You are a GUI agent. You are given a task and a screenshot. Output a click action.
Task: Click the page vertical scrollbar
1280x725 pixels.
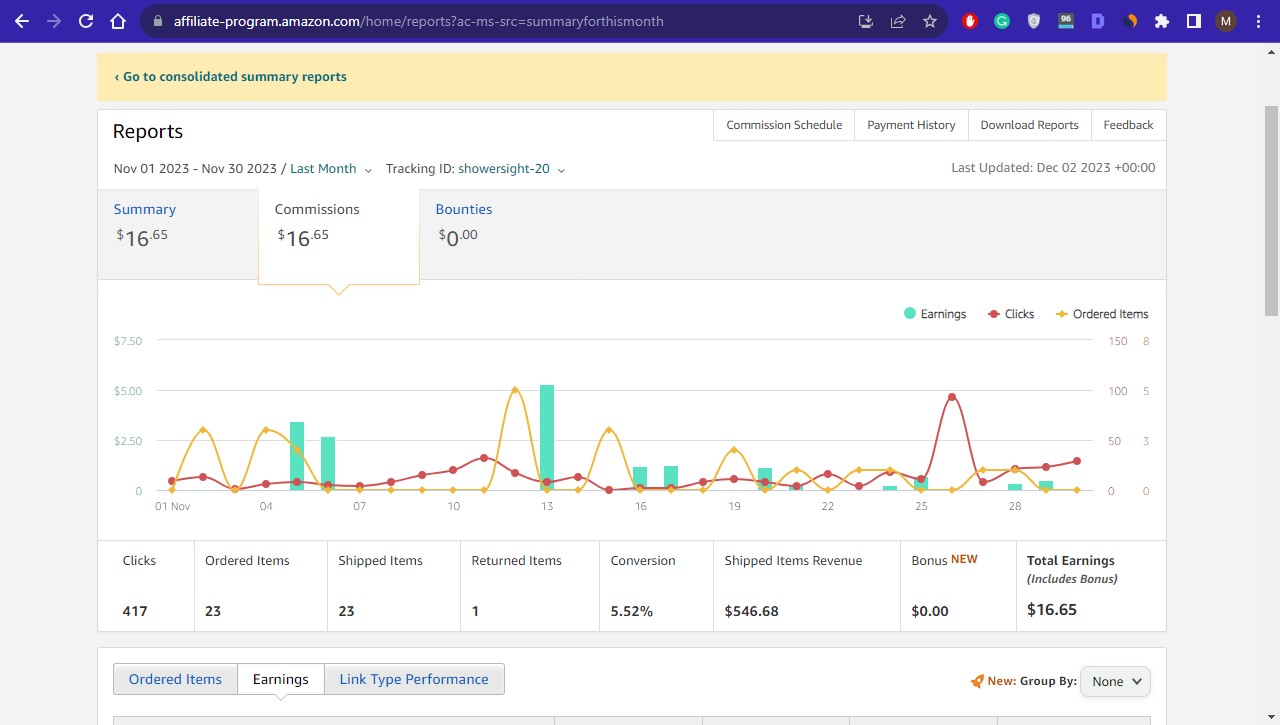tap(1271, 210)
